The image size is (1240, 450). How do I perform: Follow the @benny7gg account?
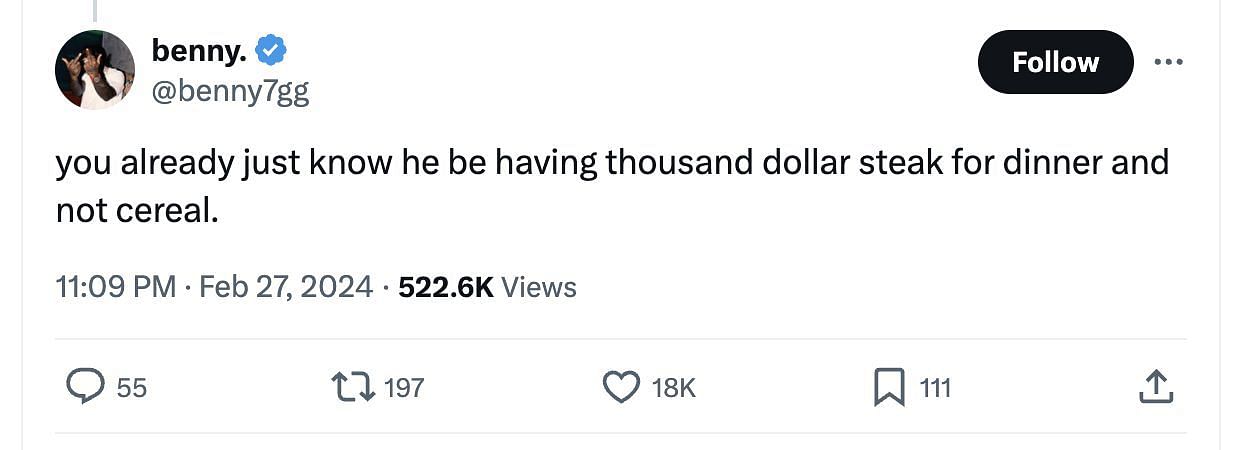(1055, 62)
